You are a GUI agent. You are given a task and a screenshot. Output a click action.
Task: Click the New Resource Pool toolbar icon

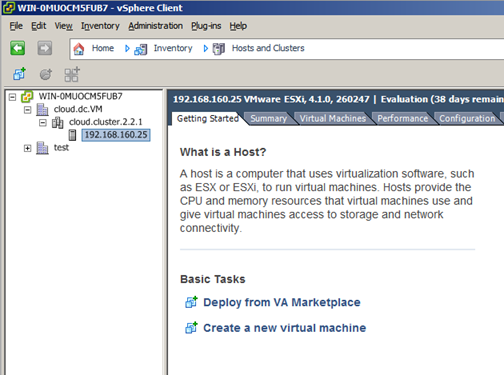pyautogui.click(x=46, y=74)
